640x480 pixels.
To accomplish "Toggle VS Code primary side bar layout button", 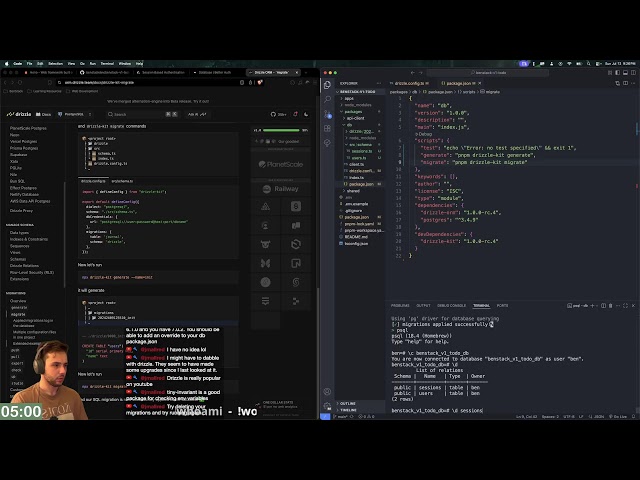I will click(x=617, y=73).
